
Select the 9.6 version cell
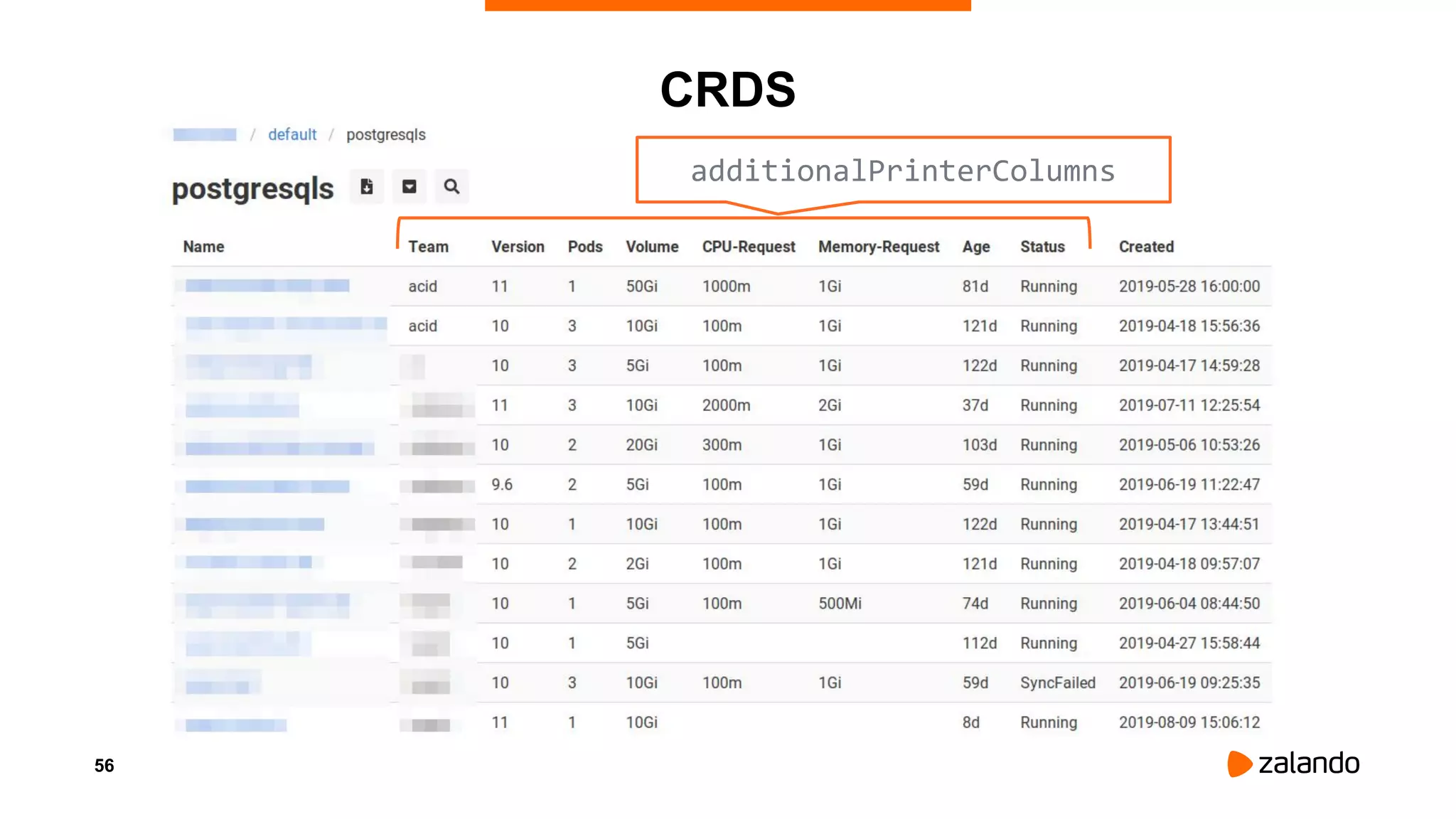[x=502, y=485]
